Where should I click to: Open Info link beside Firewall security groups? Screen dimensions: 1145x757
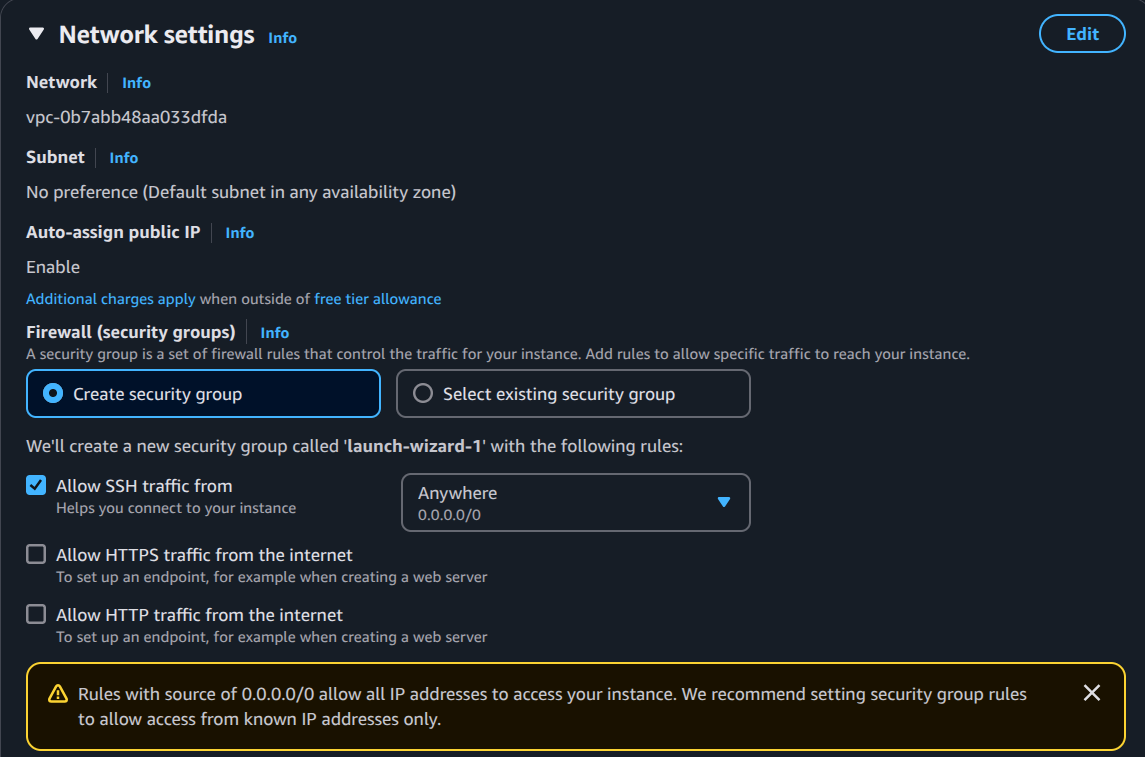click(x=275, y=333)
